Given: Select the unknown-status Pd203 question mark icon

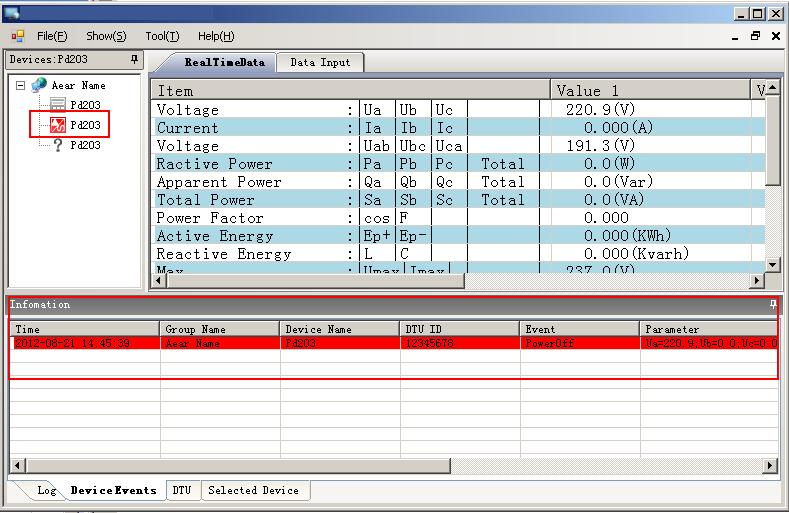Looking at the screenshot, I should click(x=58, y=145).
